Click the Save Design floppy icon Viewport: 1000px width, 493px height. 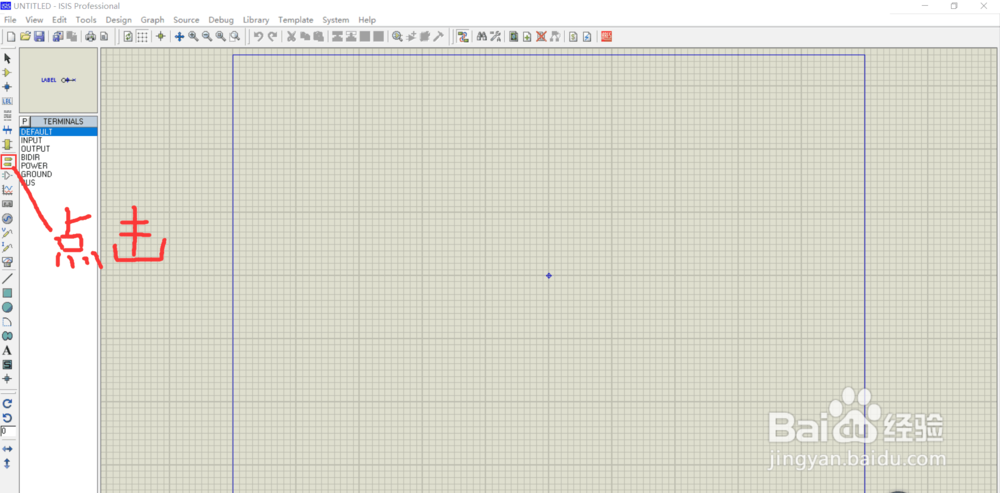[x=39, y=37]
